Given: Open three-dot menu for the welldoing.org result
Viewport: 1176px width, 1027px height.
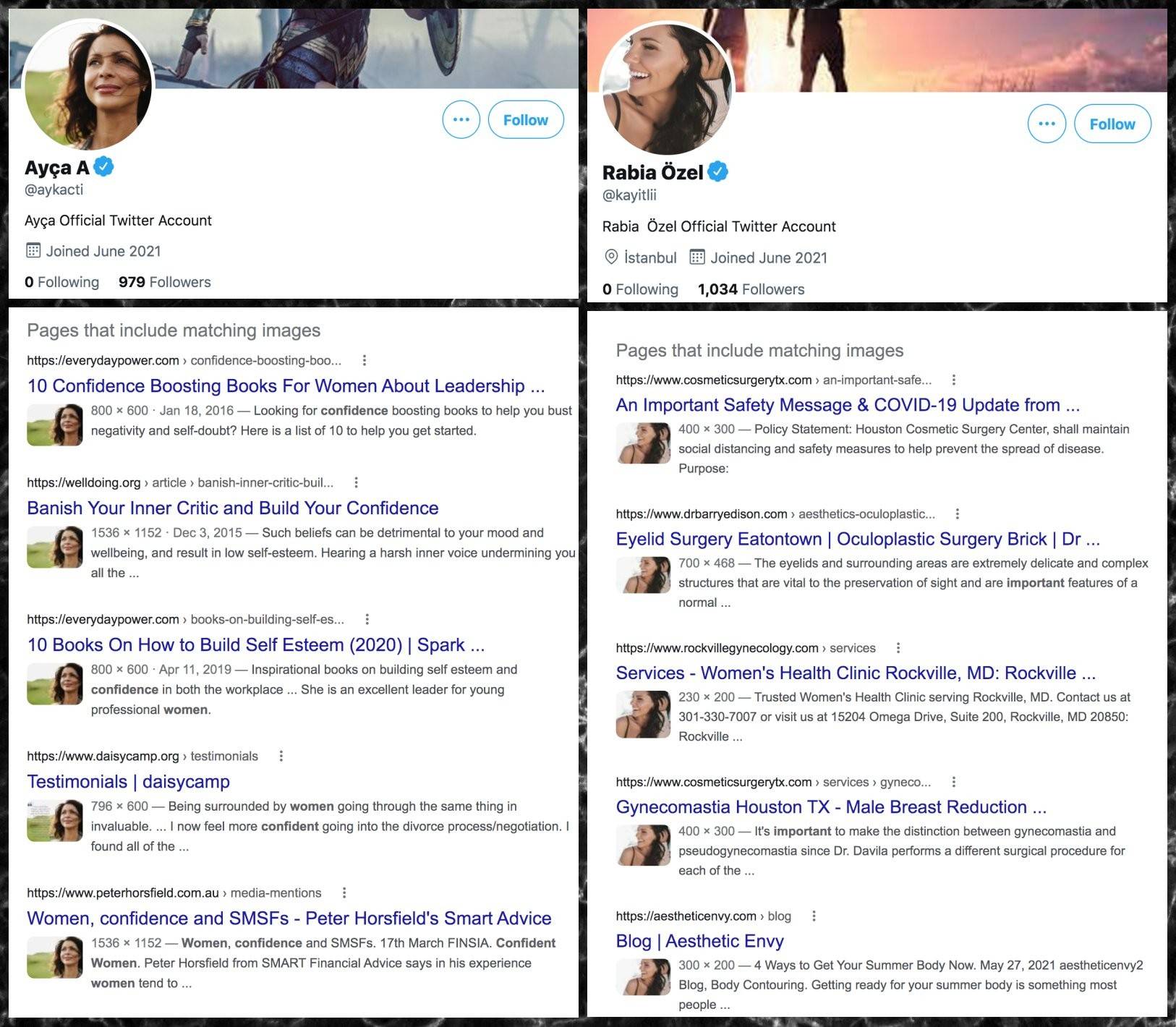Looking at the screenshot, I should coord(356,482).
